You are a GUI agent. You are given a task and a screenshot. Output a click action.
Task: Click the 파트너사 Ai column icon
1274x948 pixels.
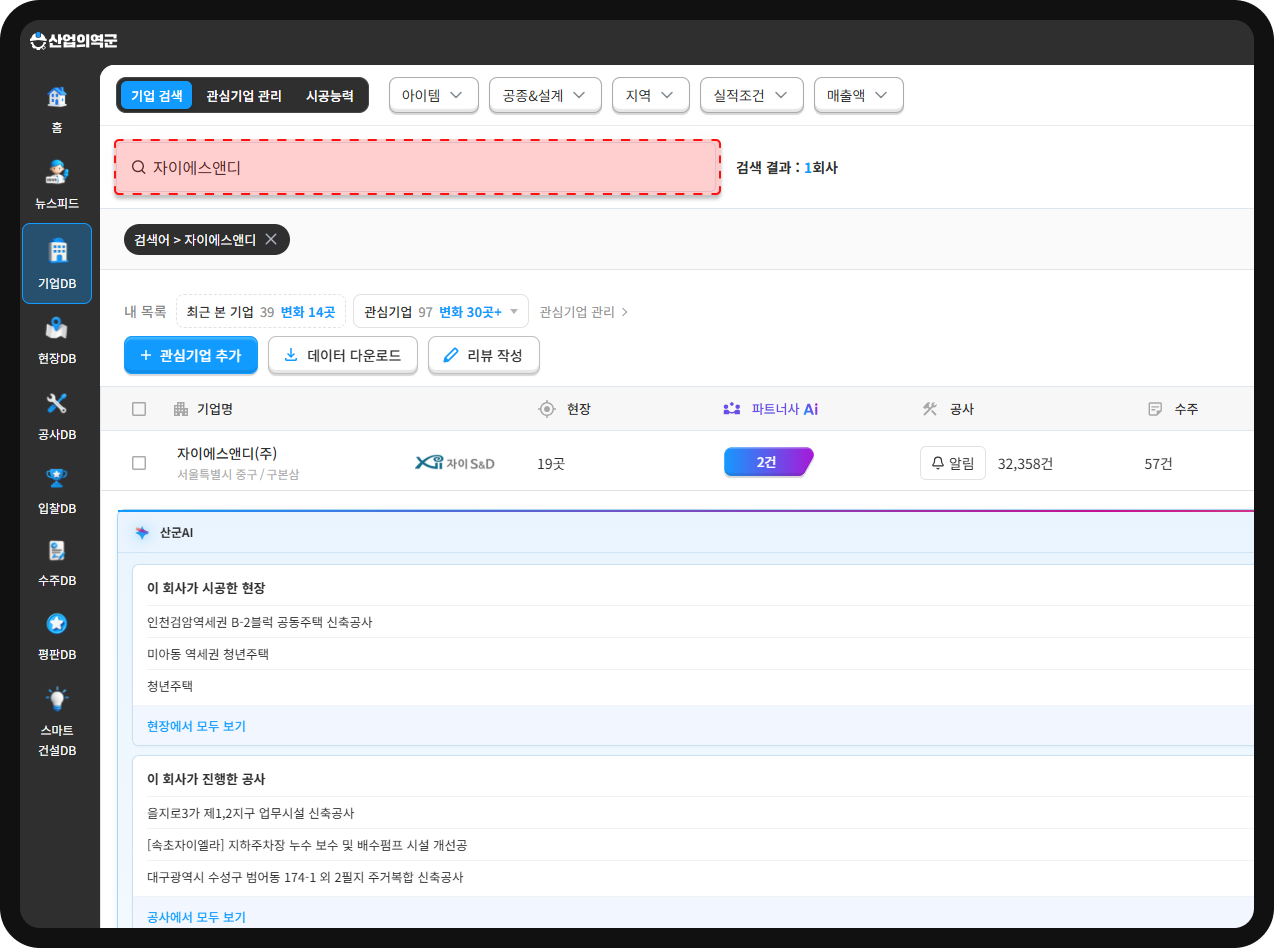click(732, 409)
